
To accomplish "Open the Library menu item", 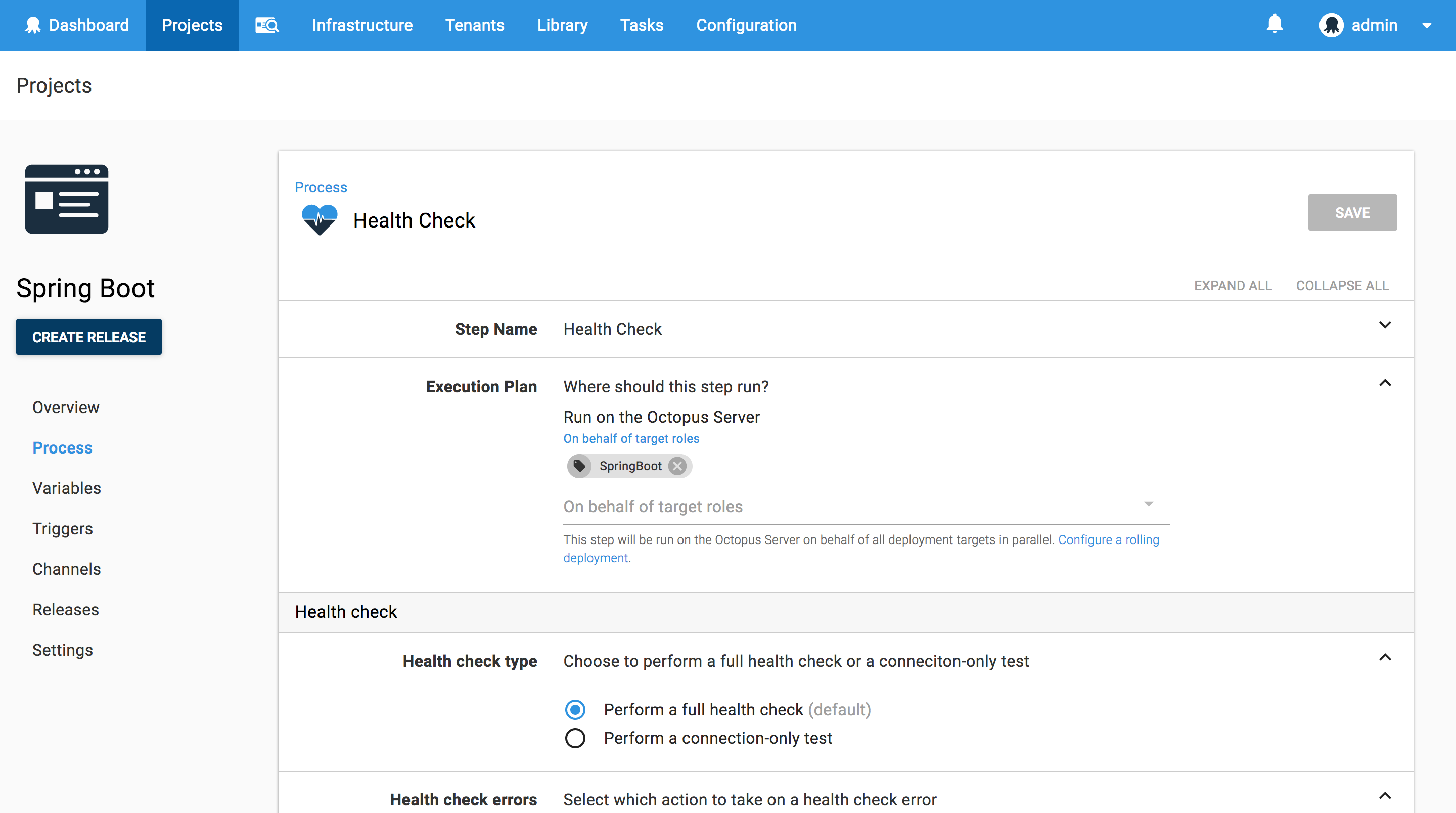I will point(562,25).
